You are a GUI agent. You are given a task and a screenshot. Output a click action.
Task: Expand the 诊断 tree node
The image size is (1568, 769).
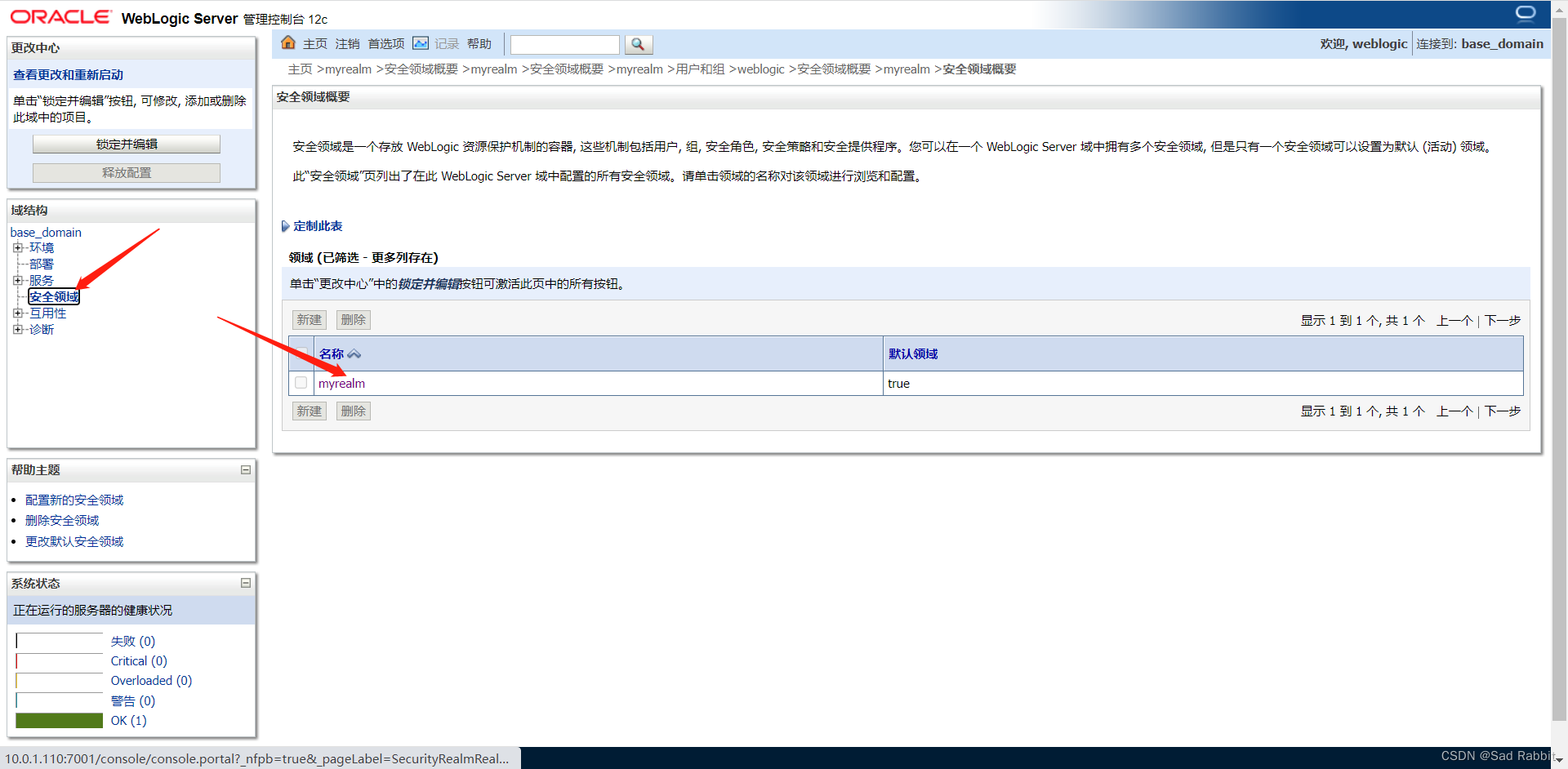point(17,329)
